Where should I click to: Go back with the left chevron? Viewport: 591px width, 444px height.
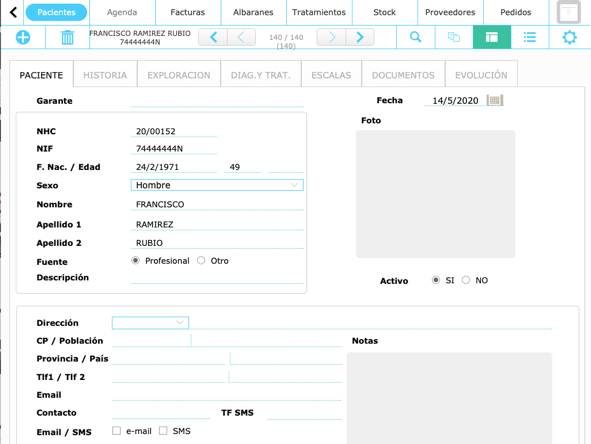tap(13, 12)
